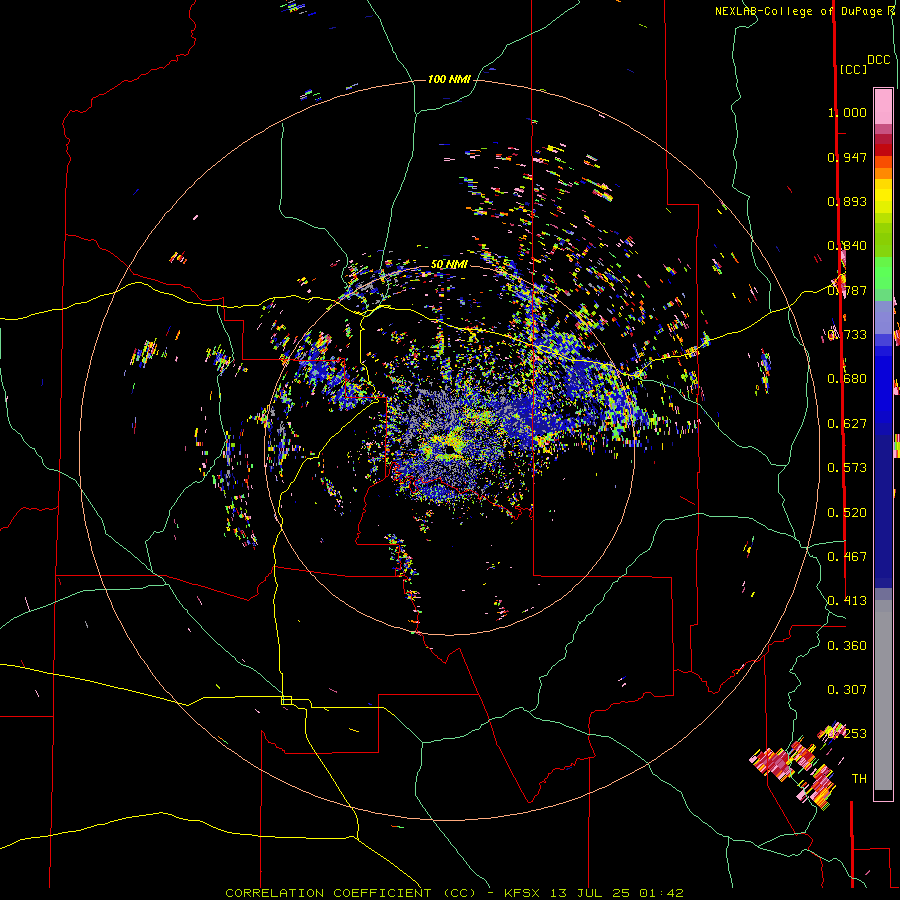Click the 0.947 legend value
Screen dimensions: 900x900
847,157
